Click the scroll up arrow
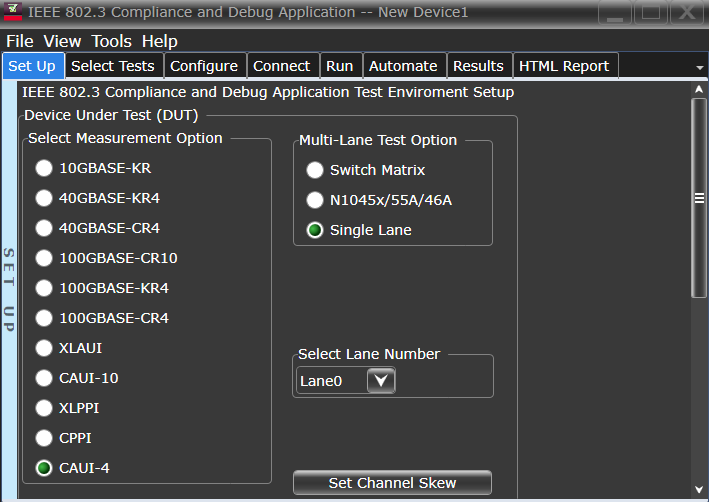 tap(699, 89)
